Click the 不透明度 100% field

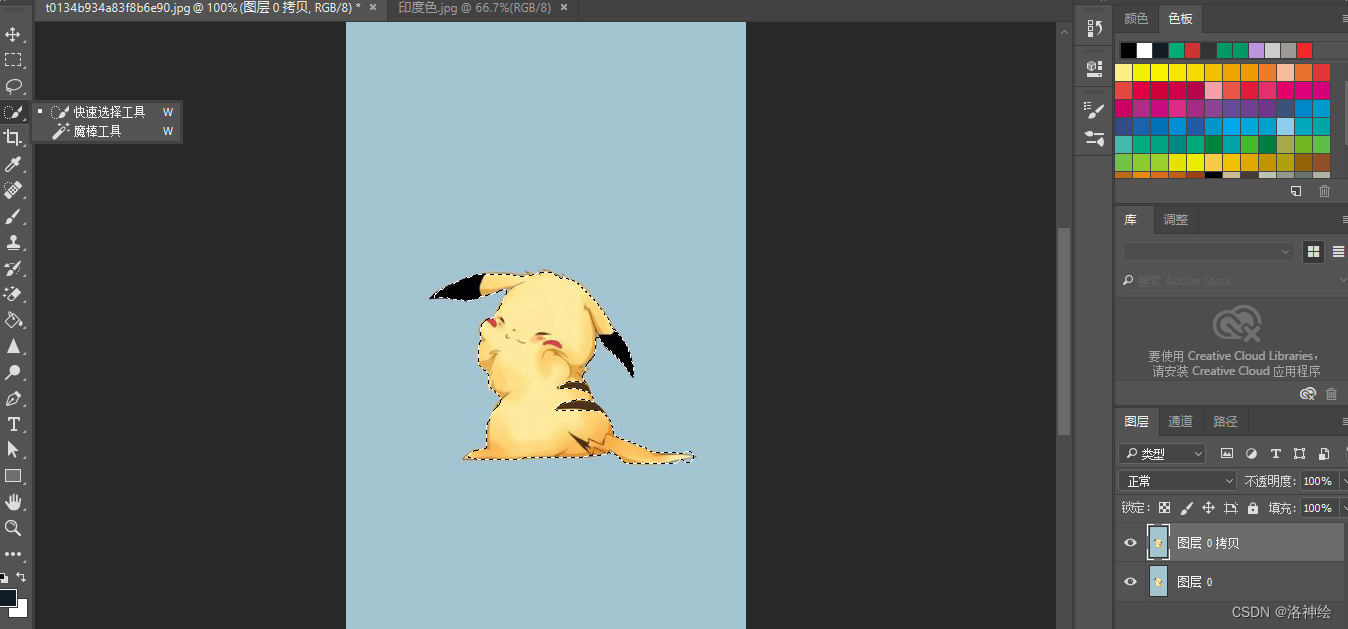1318,481
